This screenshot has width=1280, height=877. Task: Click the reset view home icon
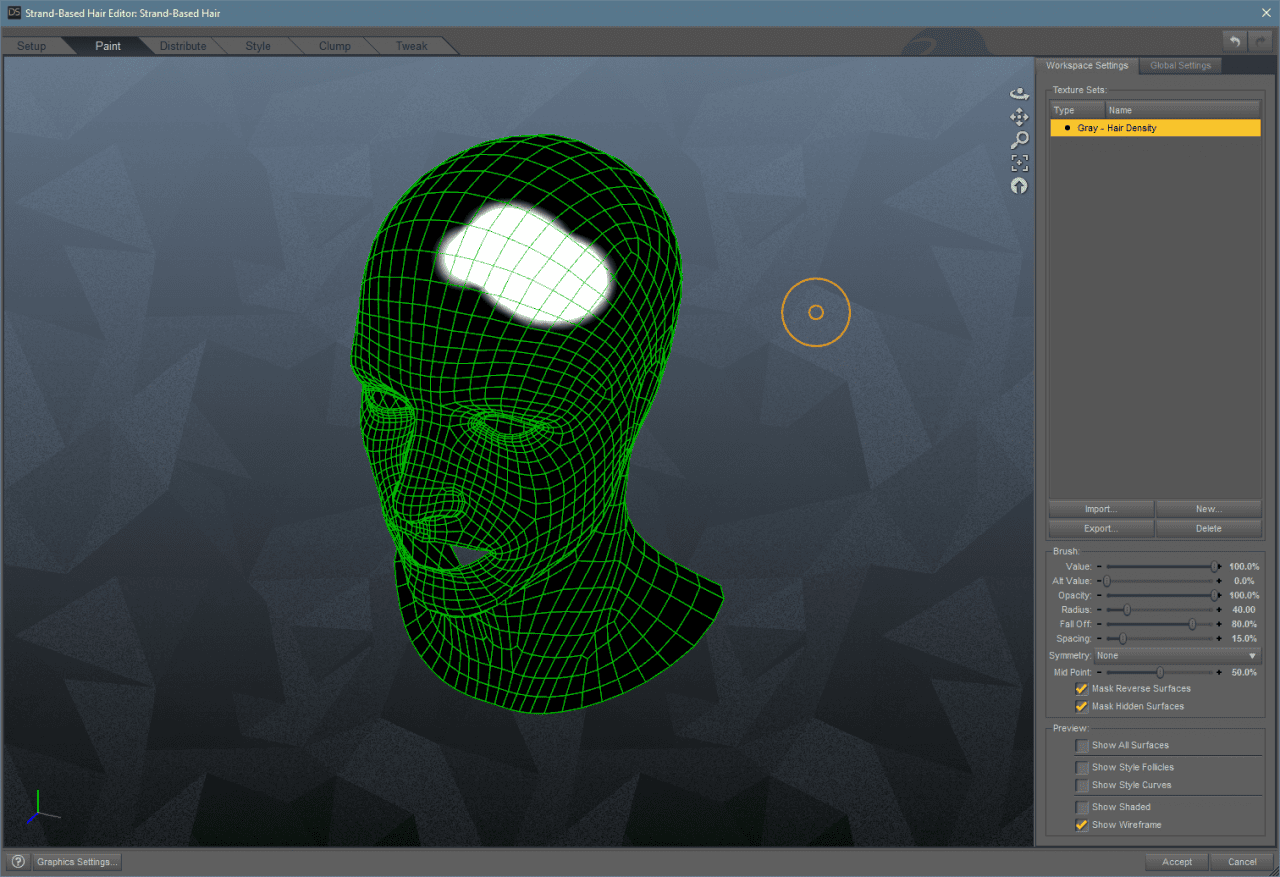1019,185
